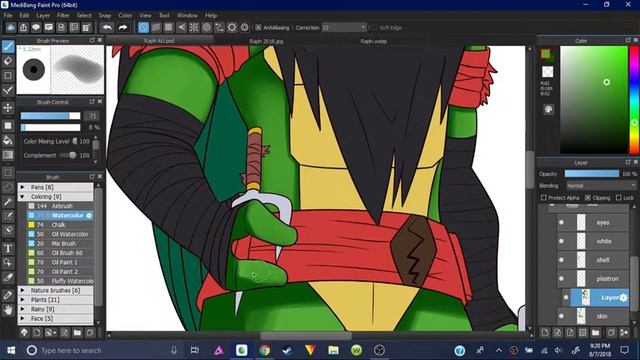Open the Layer menu
The image size is (640, 360).
(x=43, y=16)
